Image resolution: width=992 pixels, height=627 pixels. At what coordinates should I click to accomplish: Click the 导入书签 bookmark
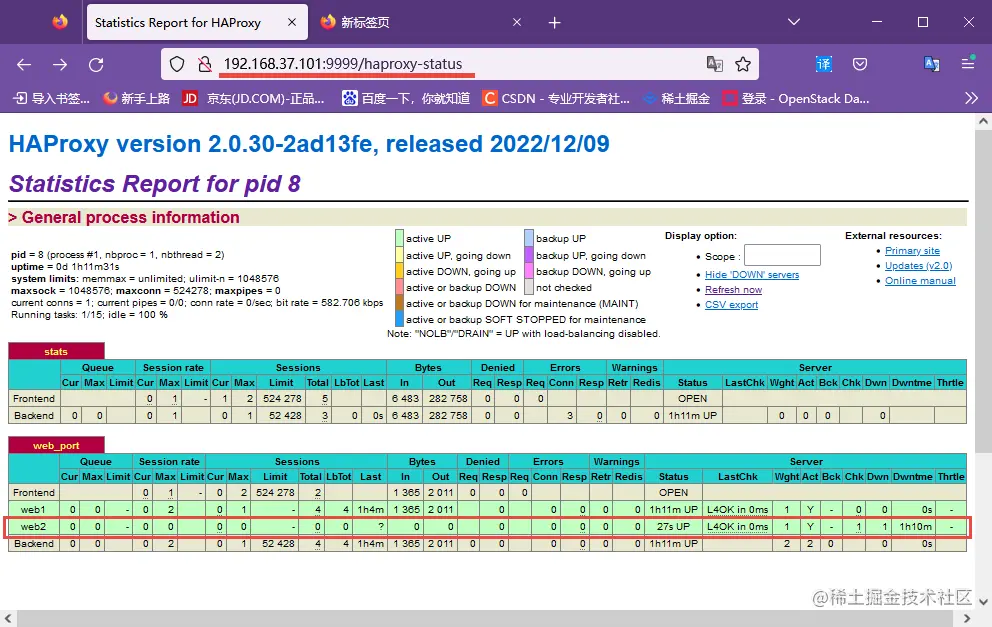click(52, 98)
